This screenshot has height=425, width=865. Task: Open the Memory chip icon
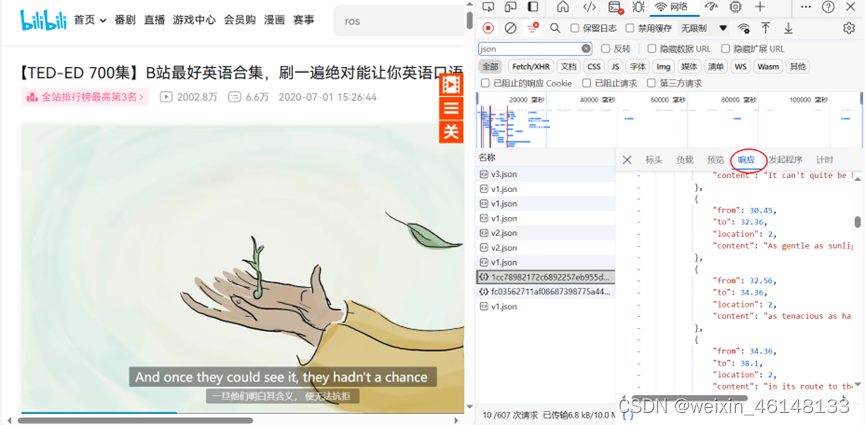(735, 7)
